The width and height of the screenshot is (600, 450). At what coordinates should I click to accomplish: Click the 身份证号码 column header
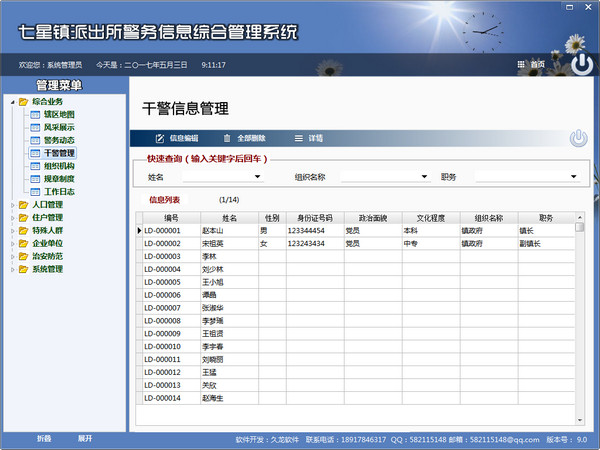click(314, 217)
